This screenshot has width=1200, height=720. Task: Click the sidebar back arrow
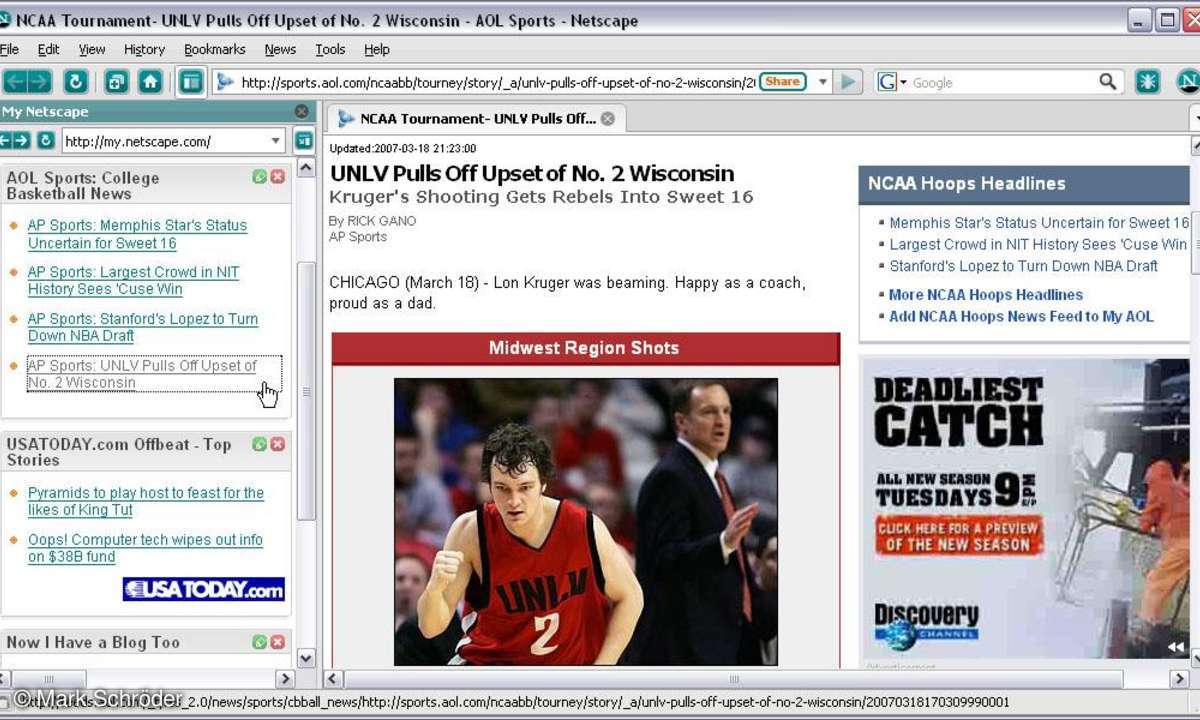[6, 141]
